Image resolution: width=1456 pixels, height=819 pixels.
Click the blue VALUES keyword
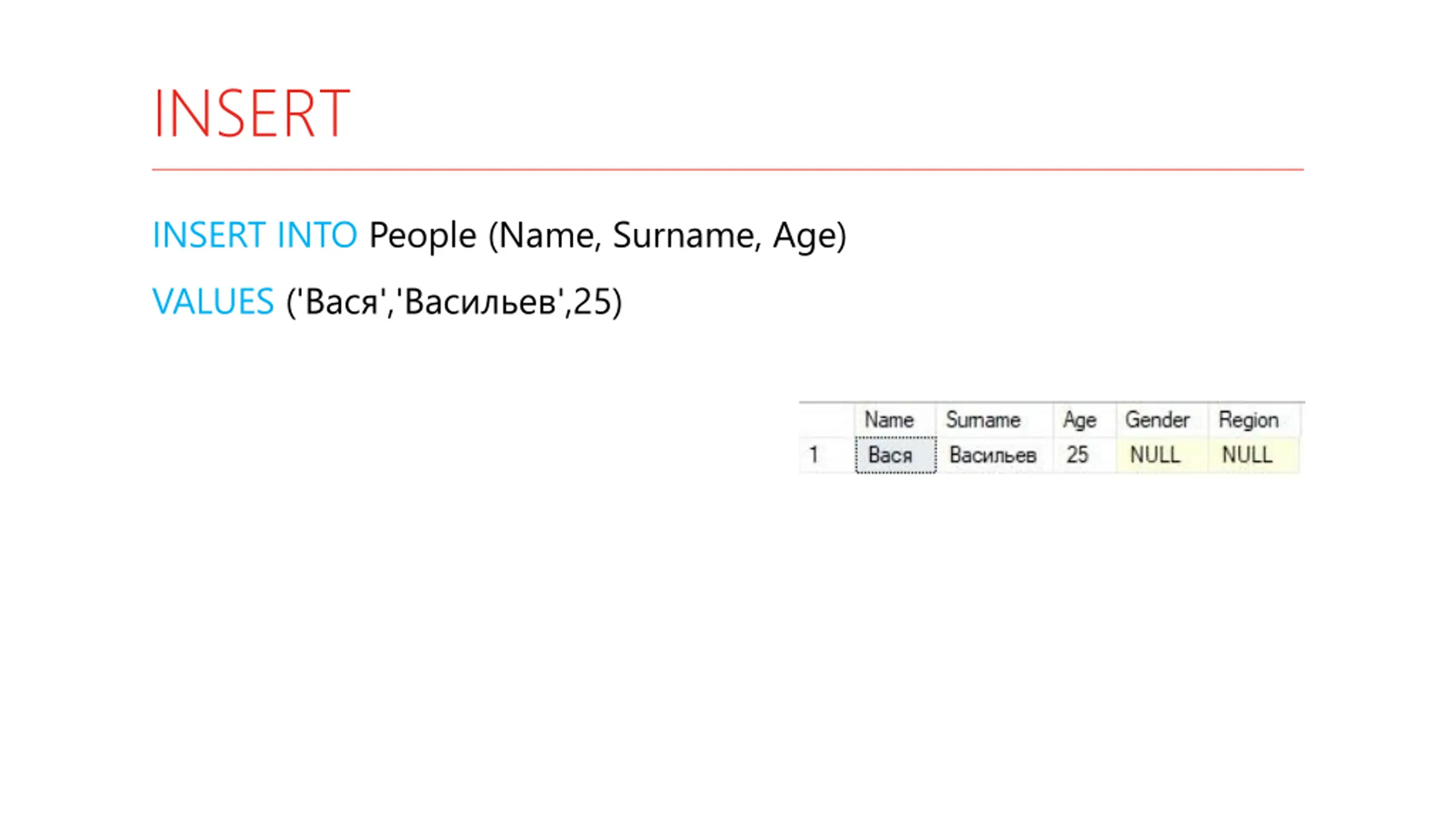click(x=213, y=301)
